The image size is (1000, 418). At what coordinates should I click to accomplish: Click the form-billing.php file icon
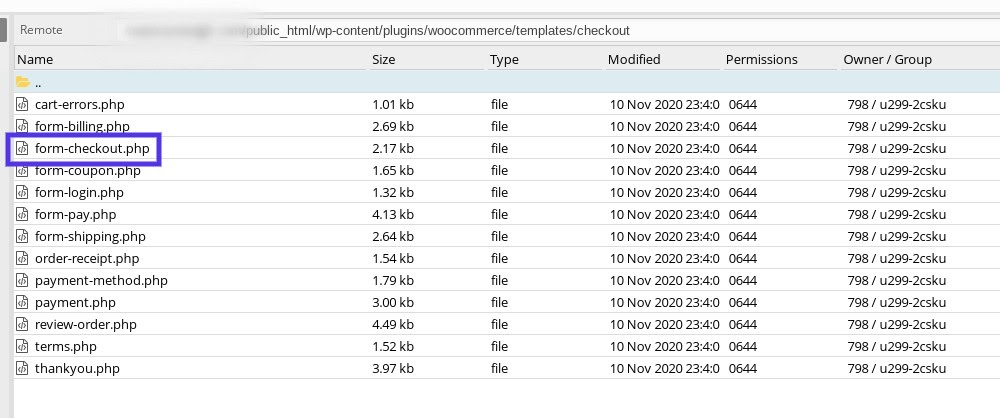[x=23, y=126]
